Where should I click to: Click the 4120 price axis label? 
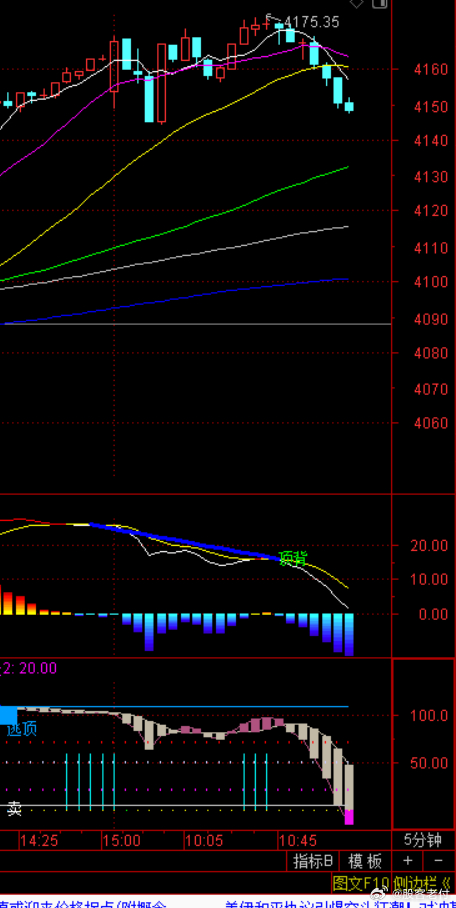432,211
